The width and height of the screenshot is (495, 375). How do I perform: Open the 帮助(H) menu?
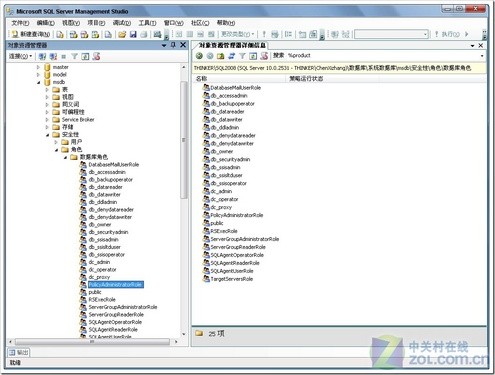[x=226, y=23]
